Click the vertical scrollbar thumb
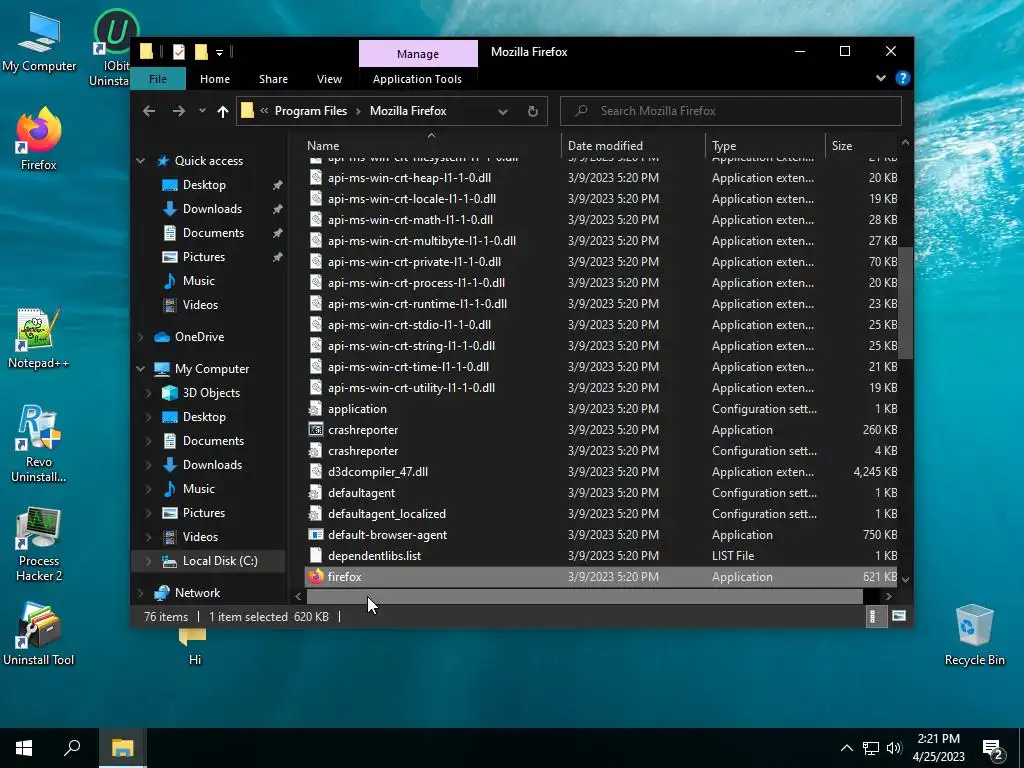The width and height of the screenshot is (1024, 768). tap(905, 303)
